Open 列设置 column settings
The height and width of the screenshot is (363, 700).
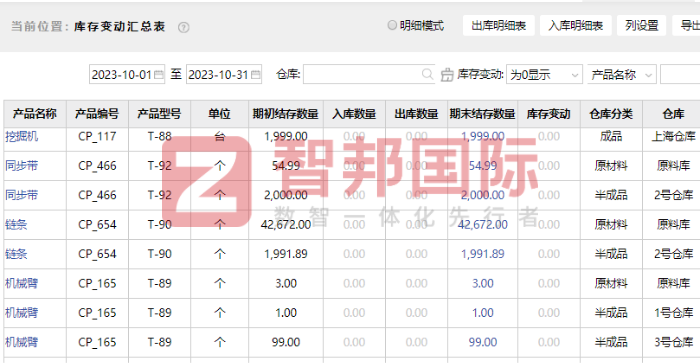click(x=642, y=25)
